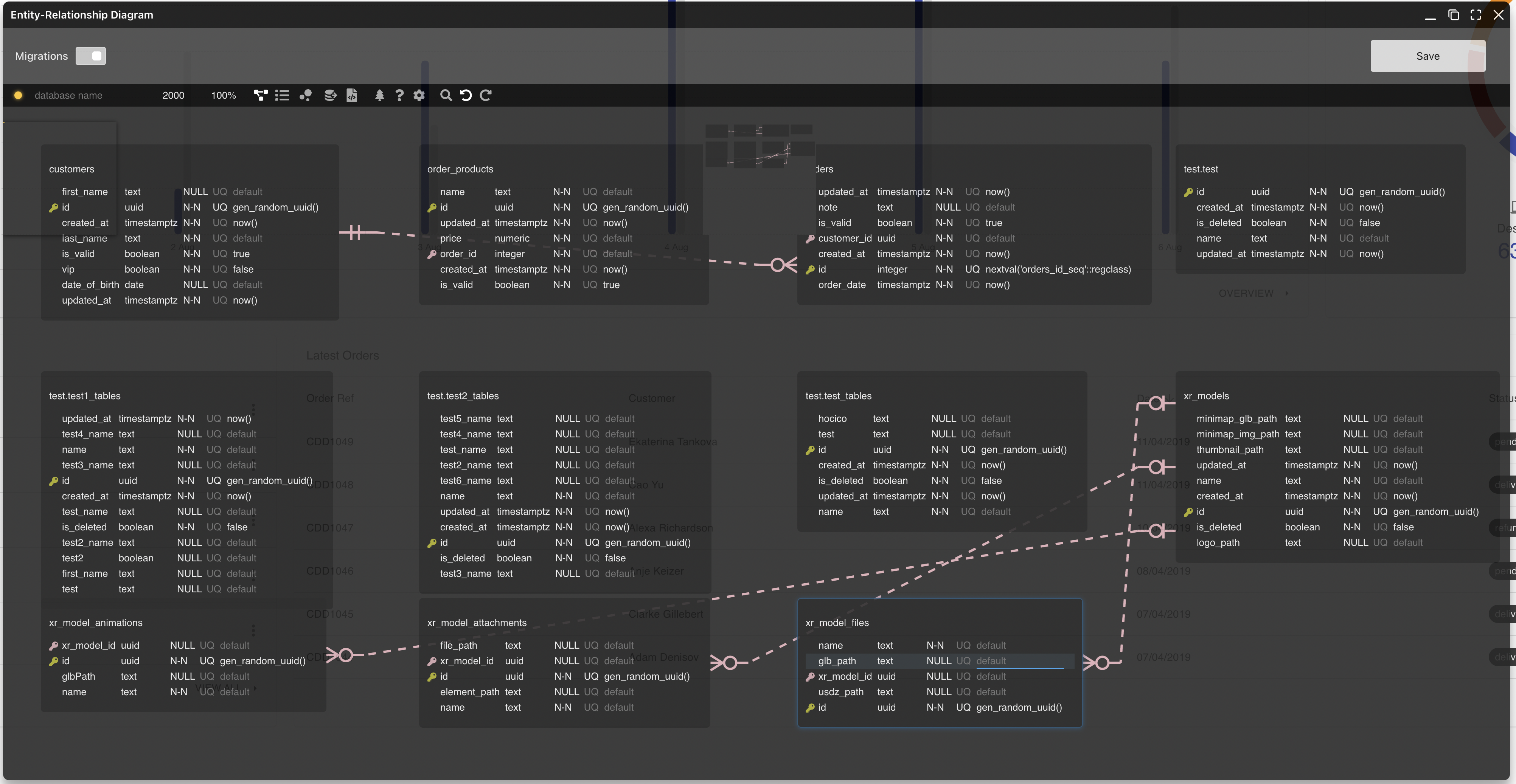
Task: Enter fullscreen using title bar icon
Action: (x=1476, y=15)
